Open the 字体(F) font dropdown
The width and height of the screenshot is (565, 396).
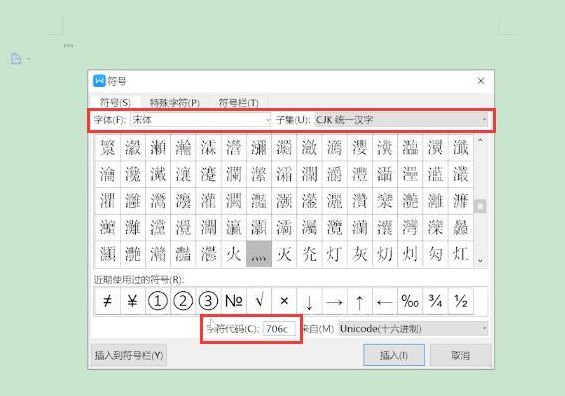(x=201, y=120)
